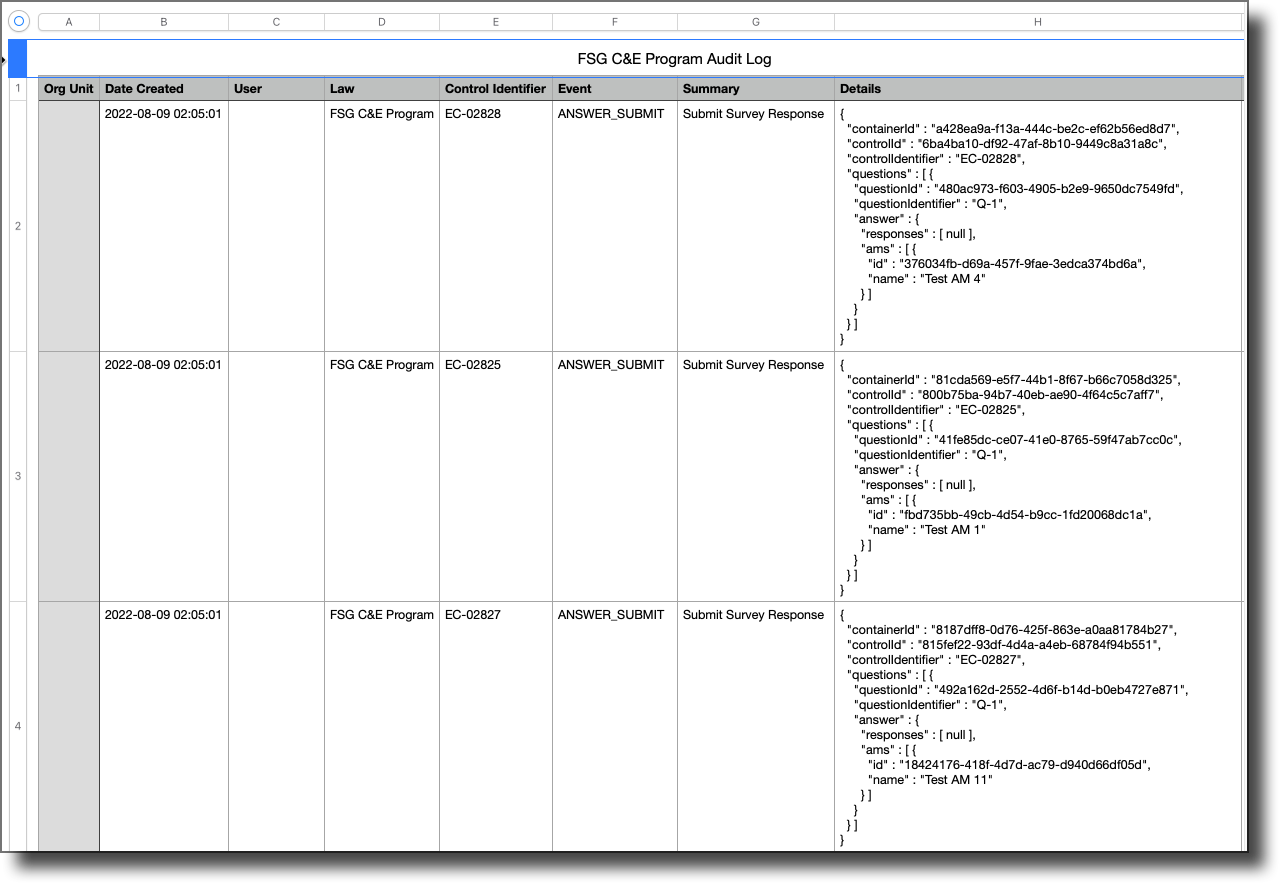This screenshot has height=884, width=1280.
Task: Select row number 3
Action: pyautogui.click(x=17, y=476)
